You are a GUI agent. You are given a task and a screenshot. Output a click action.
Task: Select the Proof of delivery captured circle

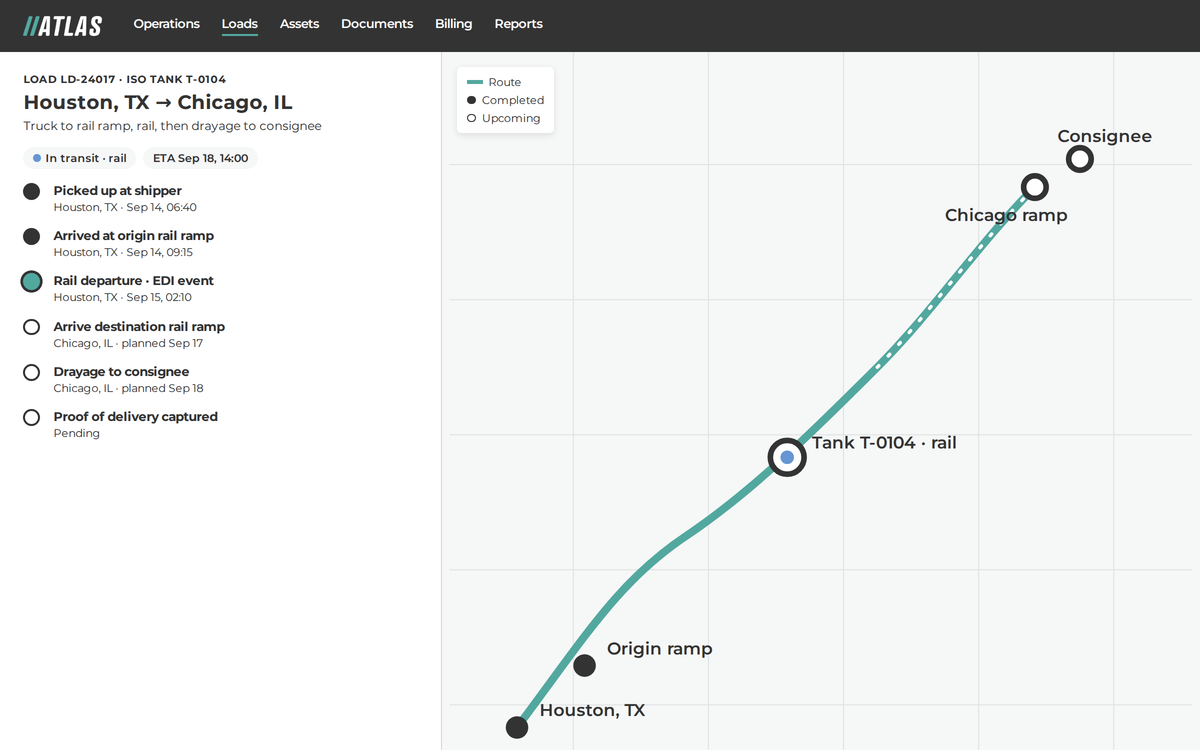tap(32, 417)
